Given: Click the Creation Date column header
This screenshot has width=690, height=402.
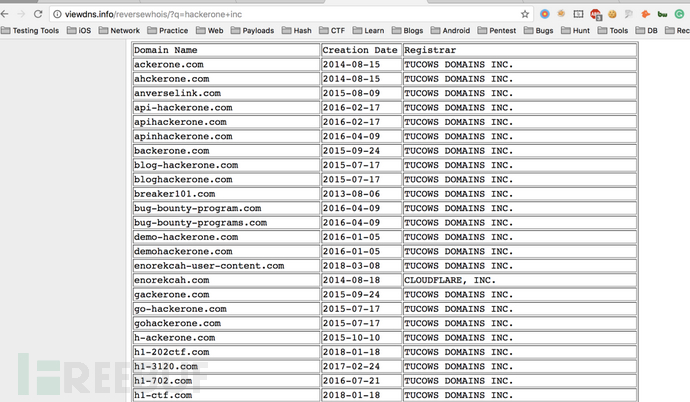Looking at the screenshot, I should (x=361, y=50).
